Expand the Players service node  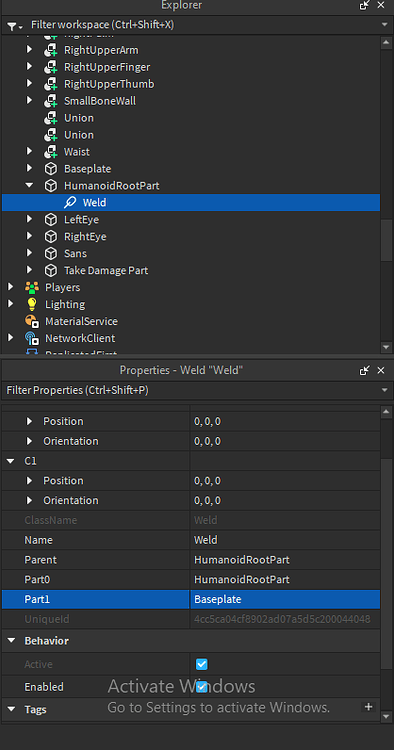pyautogui.click(x=11, y=287)
